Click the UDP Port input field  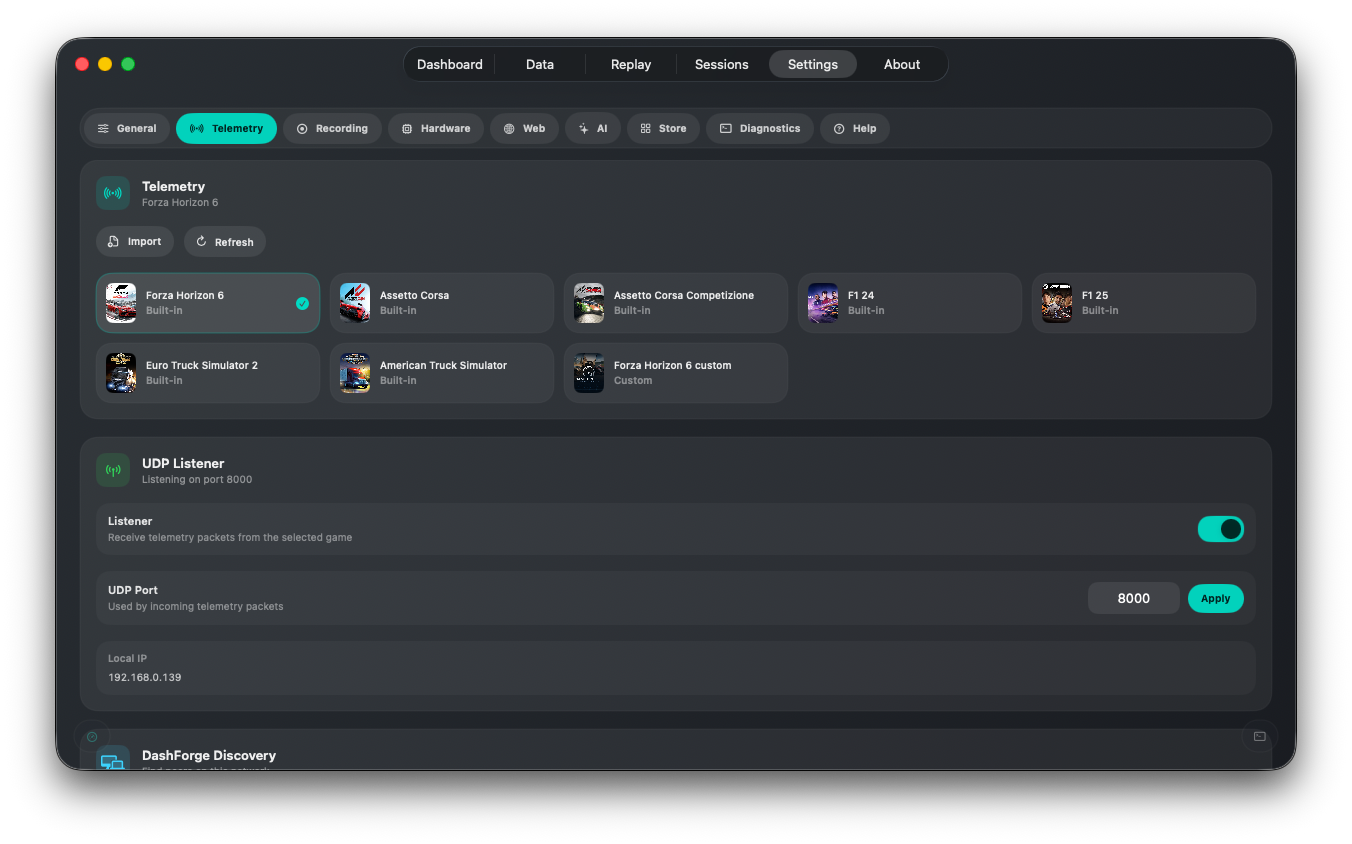click(x=1134, y=598)
